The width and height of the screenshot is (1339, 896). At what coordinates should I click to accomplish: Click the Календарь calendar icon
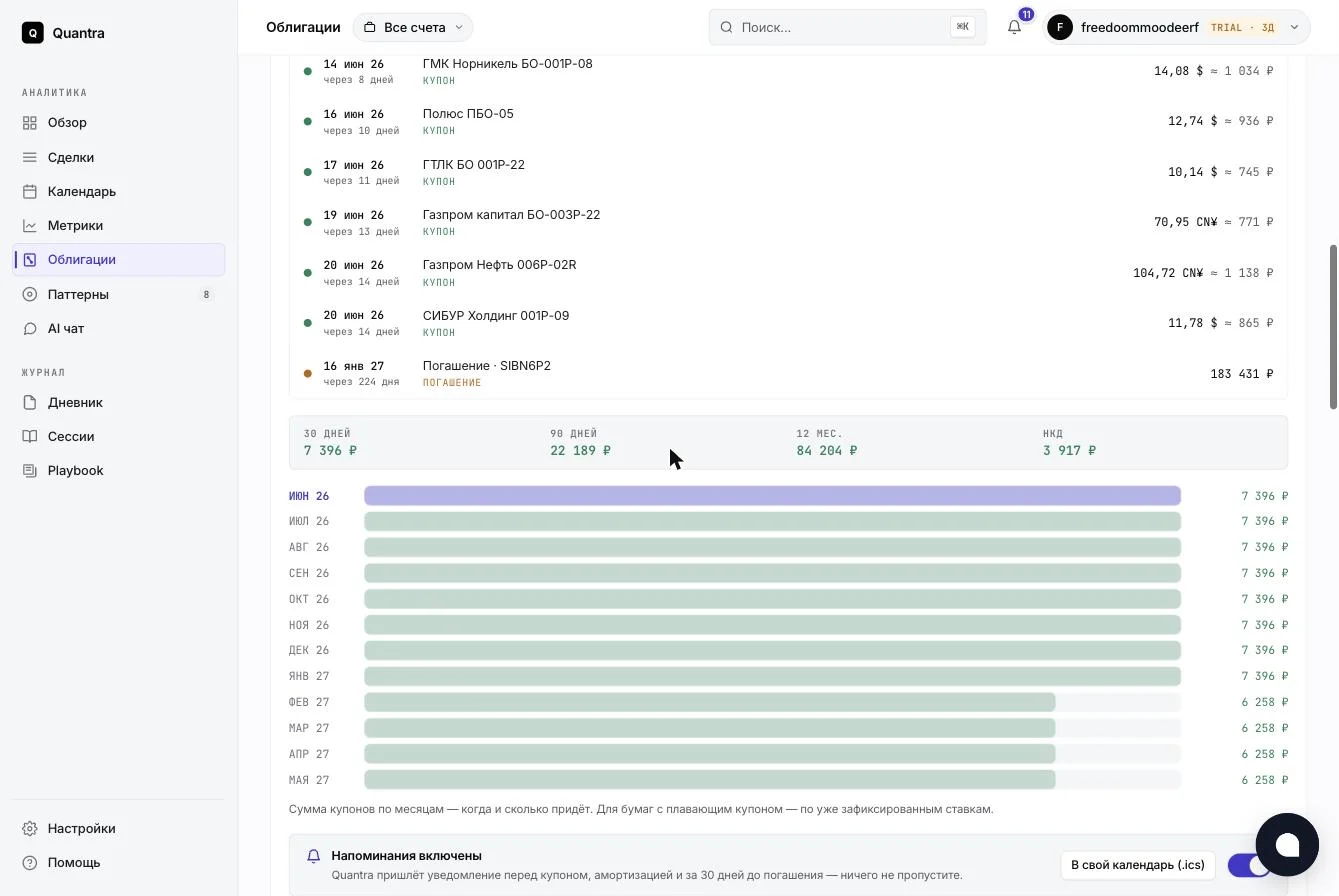click(x=30, y=191)
